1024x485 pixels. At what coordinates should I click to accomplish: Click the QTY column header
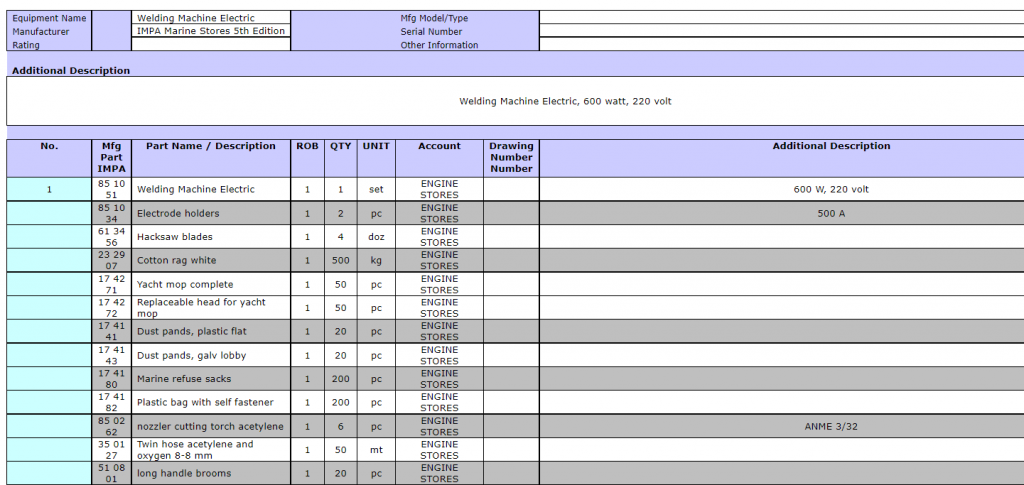[x=341, y=146]
